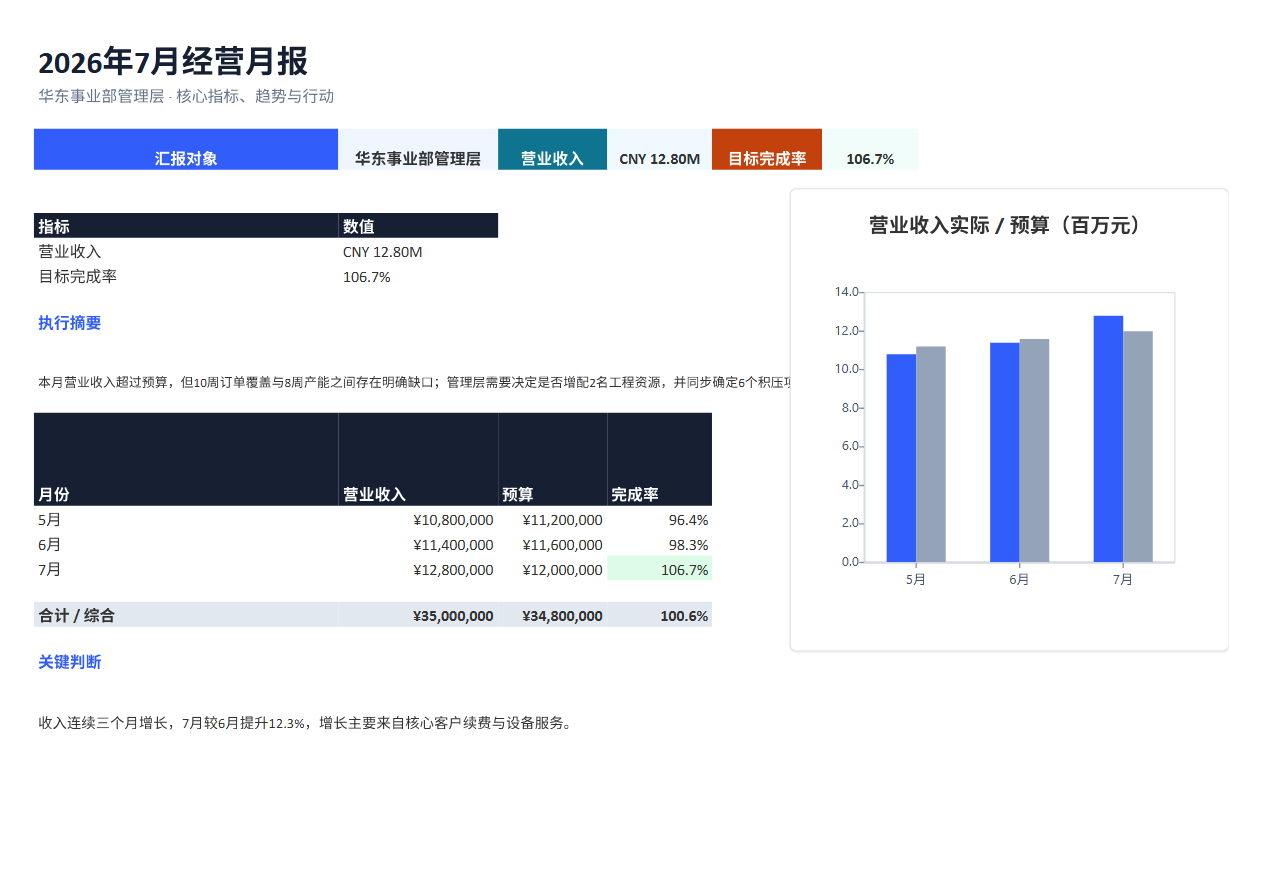Click the "4.0" tick on the chart y-axis
Viewport: 1263px width, 893px height.
[x=849, y=485]
